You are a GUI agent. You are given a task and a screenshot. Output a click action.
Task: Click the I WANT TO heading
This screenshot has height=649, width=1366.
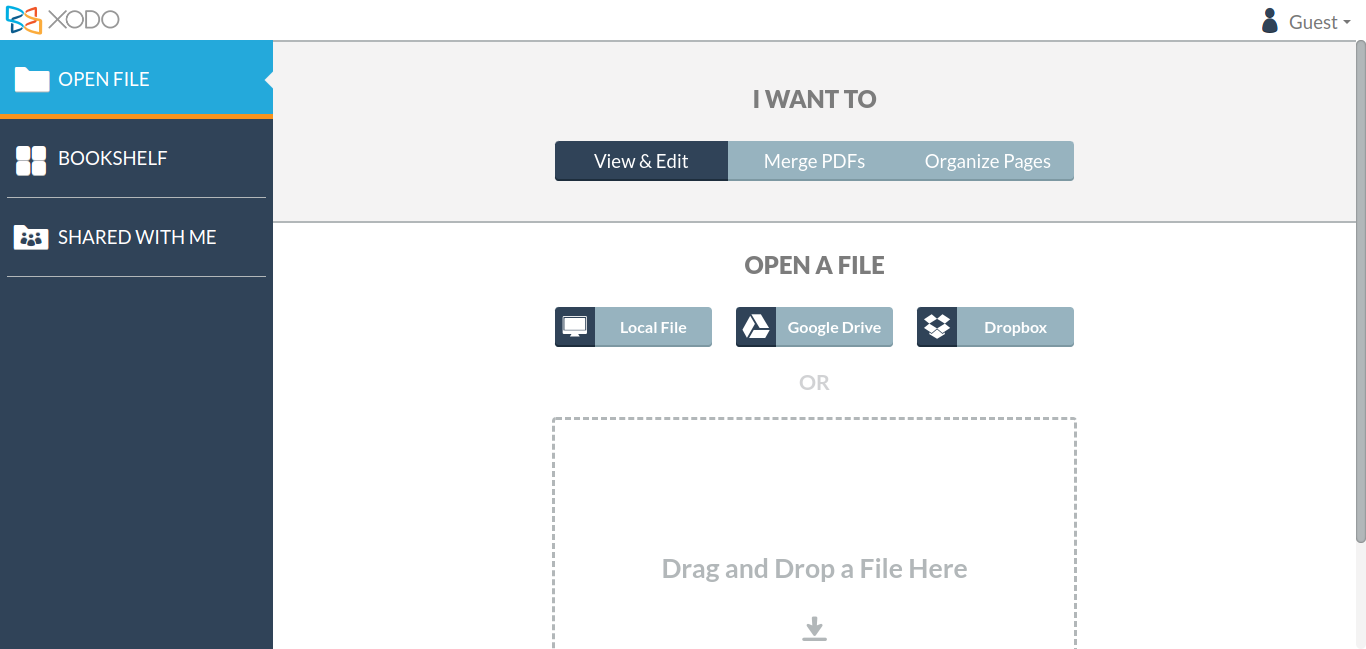point(814,99)
